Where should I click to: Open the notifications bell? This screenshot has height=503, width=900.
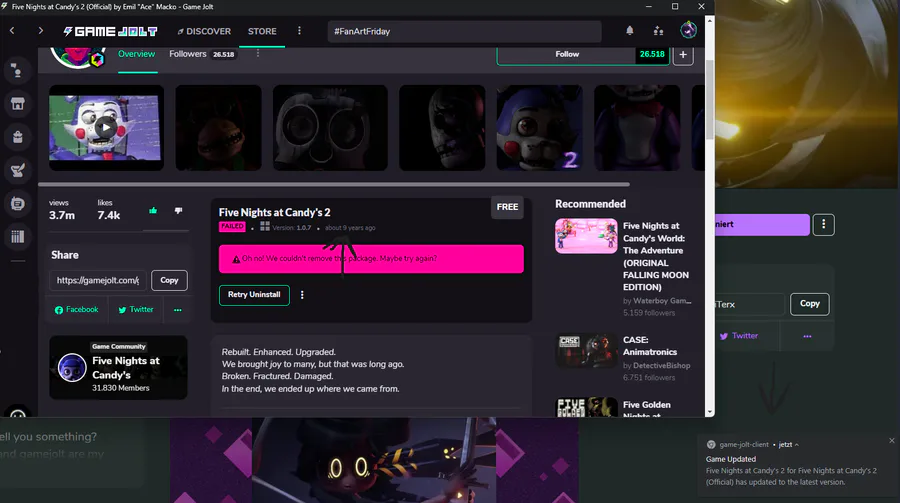tap(630, 31)
